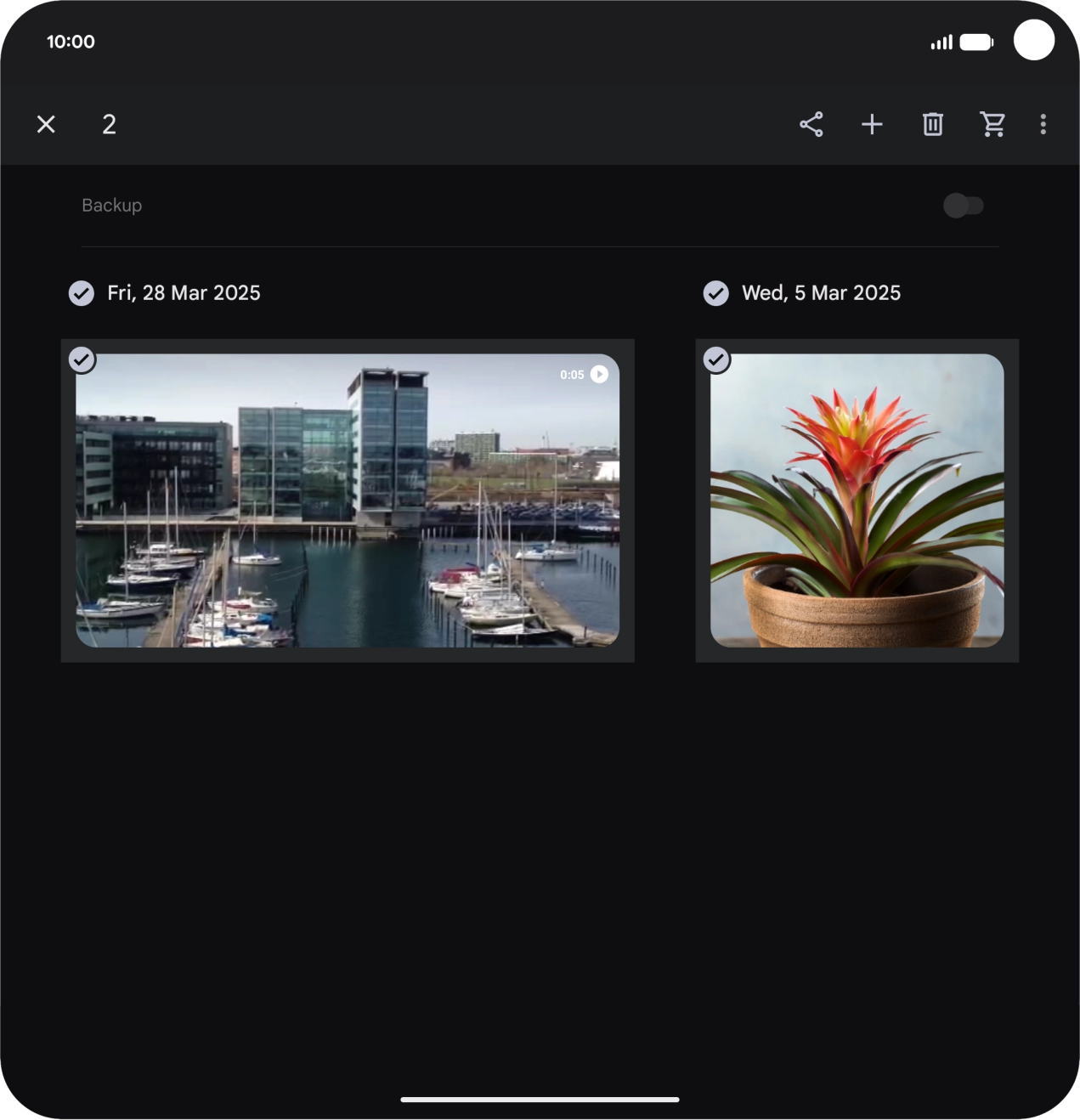
Task: Tap the profile avatar circle in status bar
Action: 1034,40
